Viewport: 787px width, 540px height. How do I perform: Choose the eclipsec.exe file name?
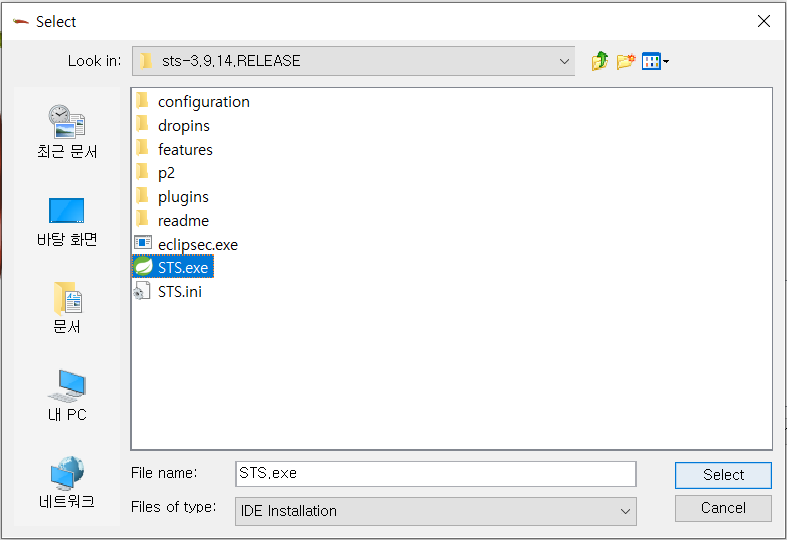(x=198, y=245)
